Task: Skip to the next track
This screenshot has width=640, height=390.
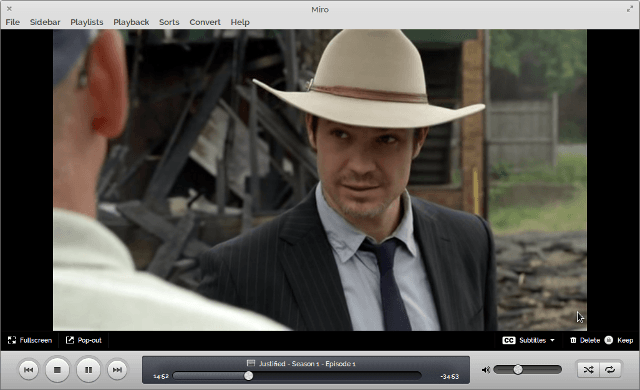Action: 117,370
